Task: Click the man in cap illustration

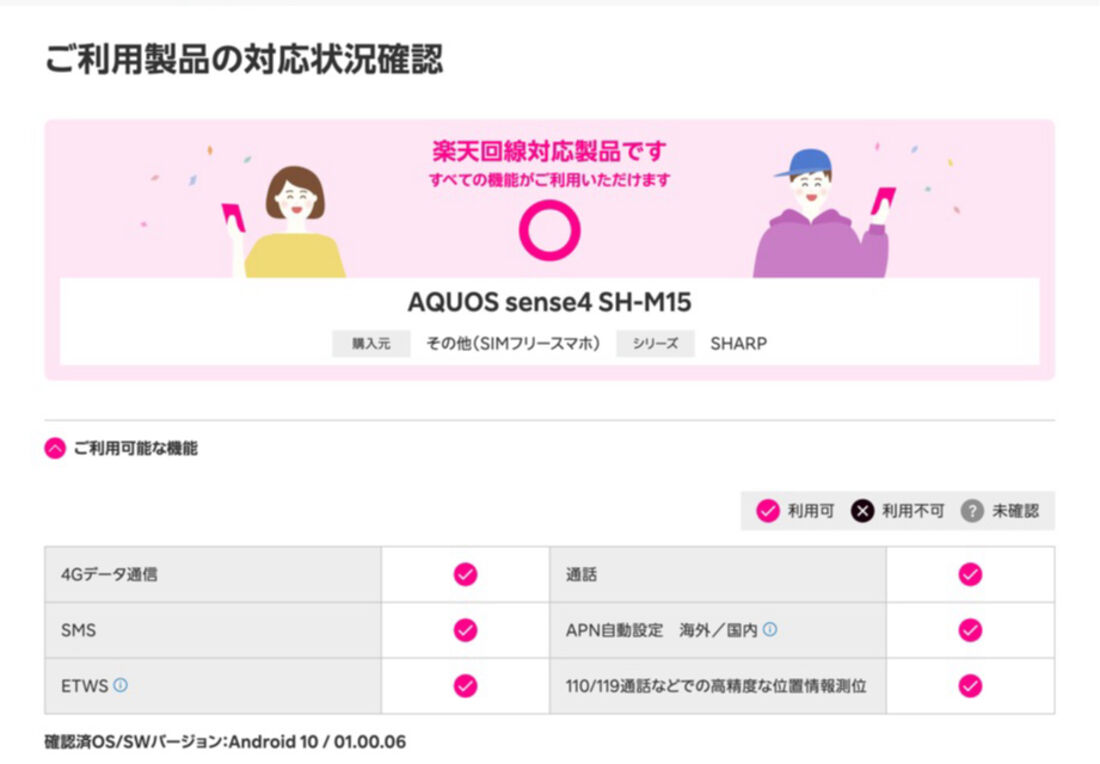Action: (x=824, y=213)
